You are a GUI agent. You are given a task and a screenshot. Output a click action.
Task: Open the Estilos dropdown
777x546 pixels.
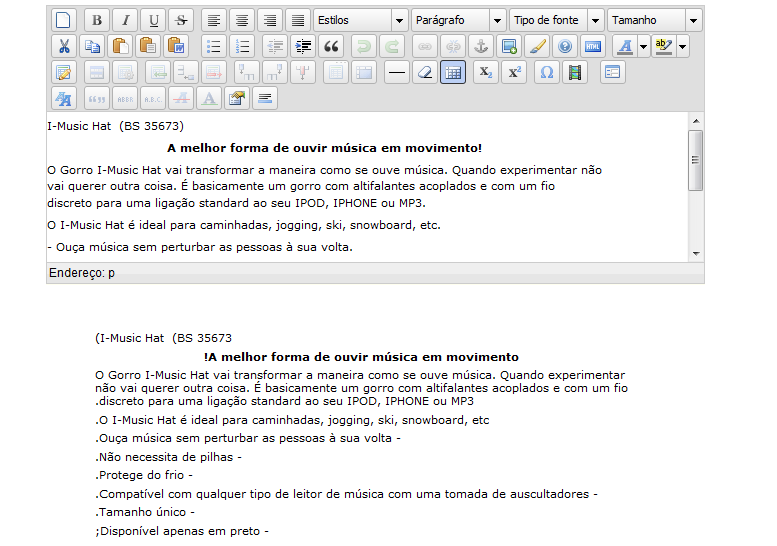(x=361, y=20)
